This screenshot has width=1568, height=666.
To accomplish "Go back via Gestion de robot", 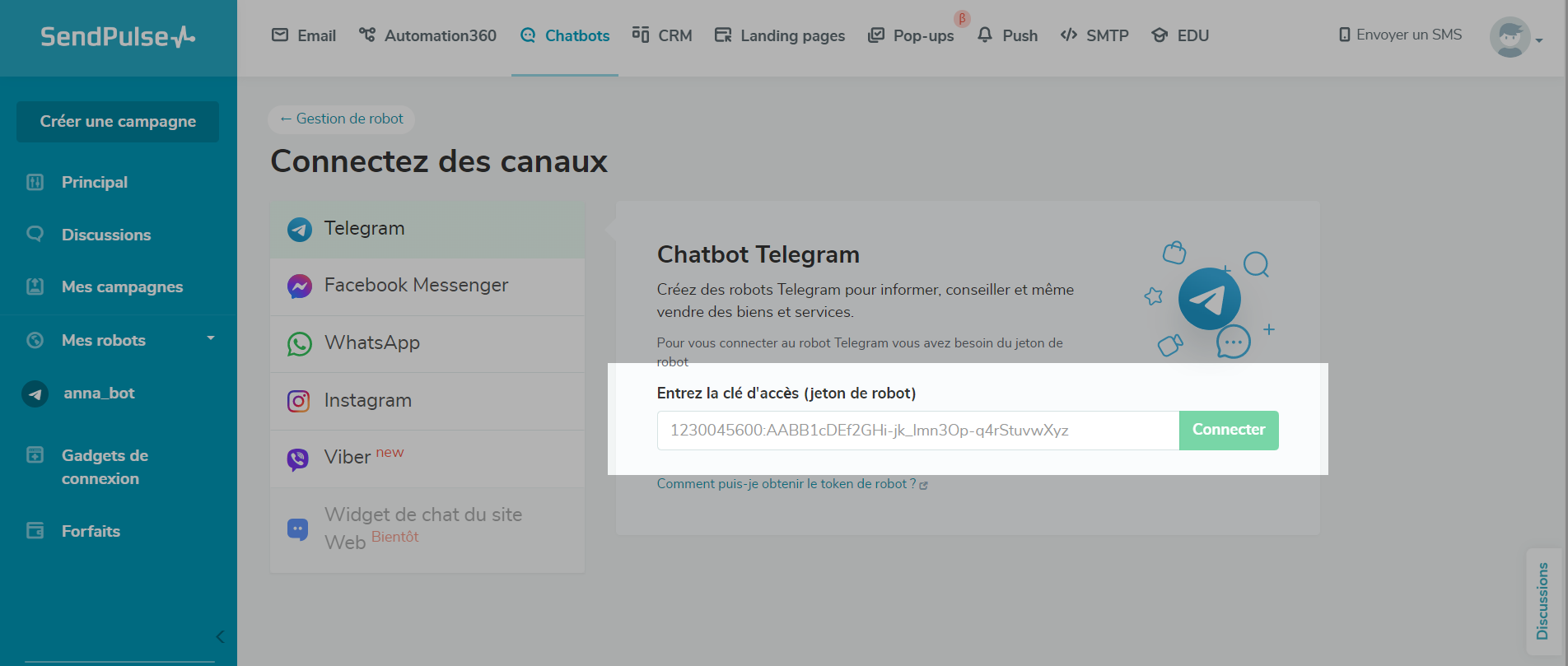I will point(341,119).
